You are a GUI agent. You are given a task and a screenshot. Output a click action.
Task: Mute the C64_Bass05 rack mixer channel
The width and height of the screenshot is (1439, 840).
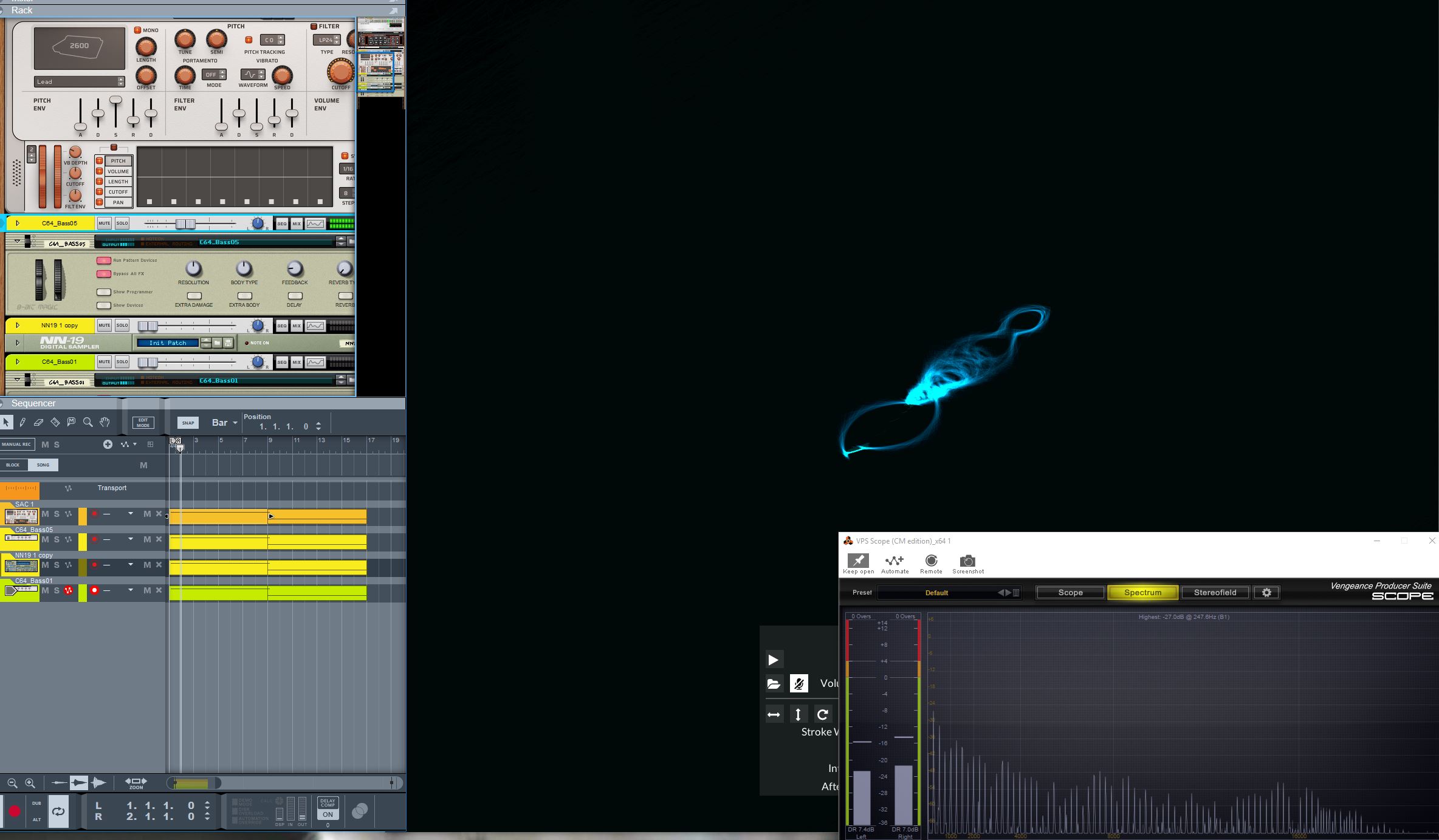tap(105, 224)
